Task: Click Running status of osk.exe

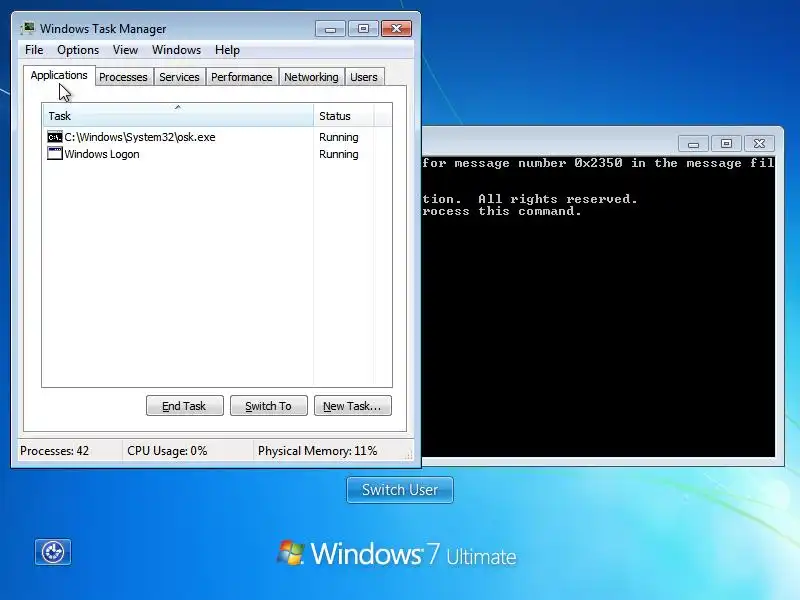Action: [x=339, y=137]
